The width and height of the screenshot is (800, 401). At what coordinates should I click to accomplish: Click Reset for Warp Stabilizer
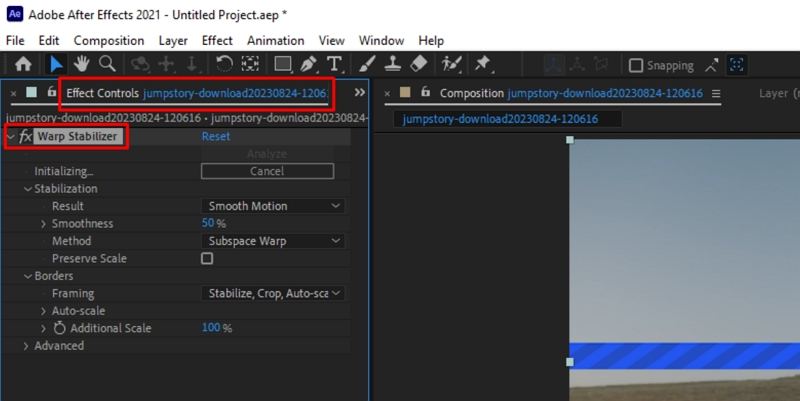(x=216, y=136)
